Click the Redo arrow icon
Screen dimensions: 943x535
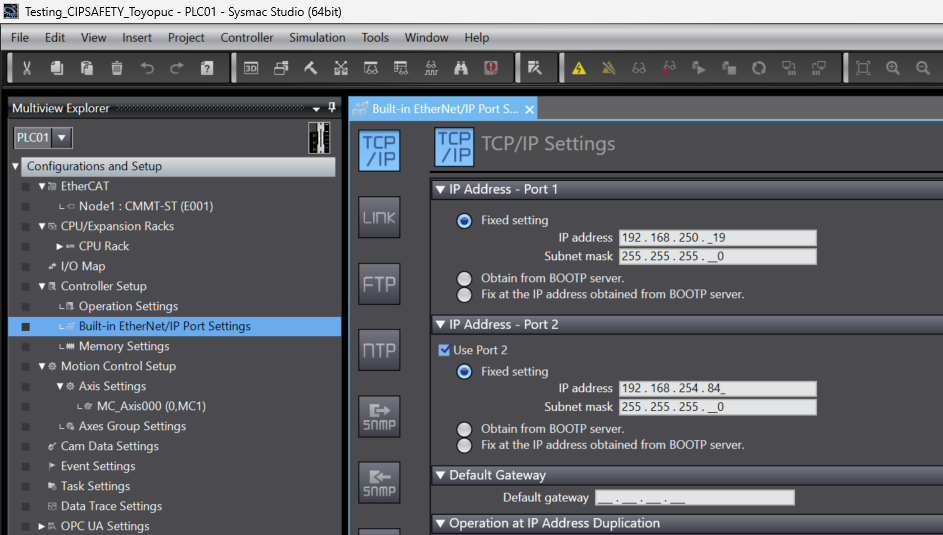177,68
